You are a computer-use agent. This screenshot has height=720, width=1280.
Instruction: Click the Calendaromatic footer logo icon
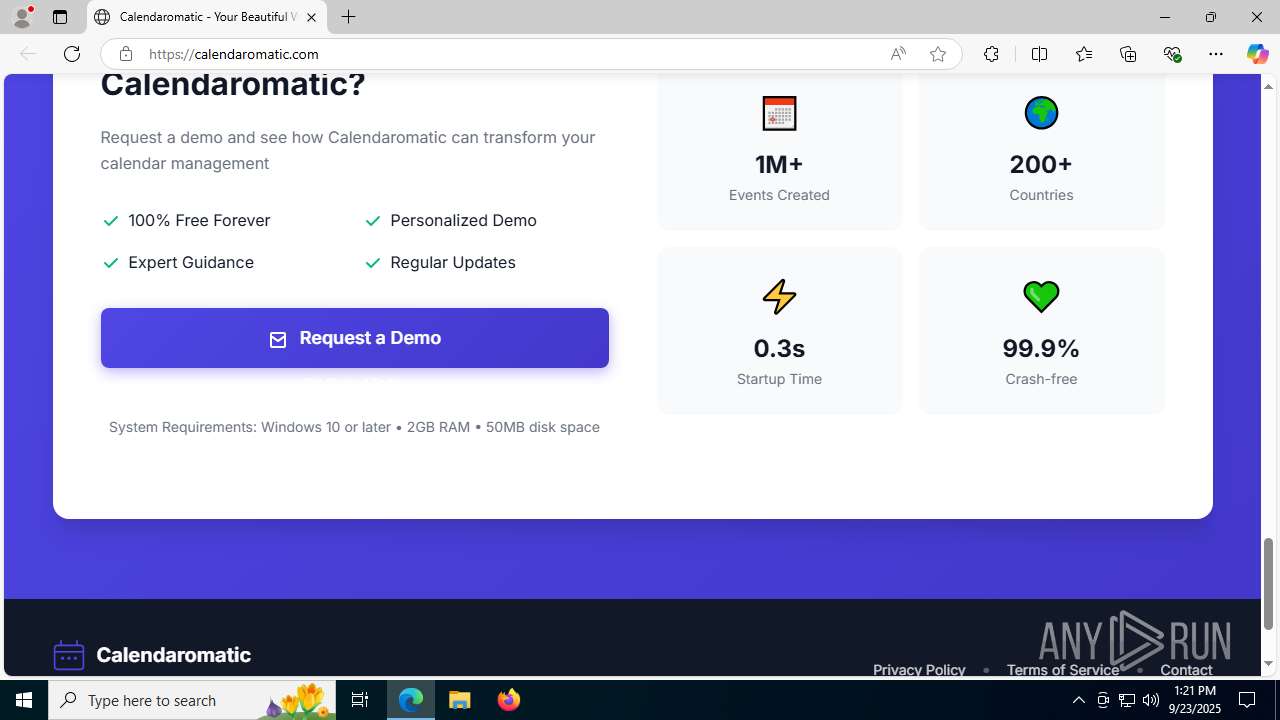click(68, 655)
